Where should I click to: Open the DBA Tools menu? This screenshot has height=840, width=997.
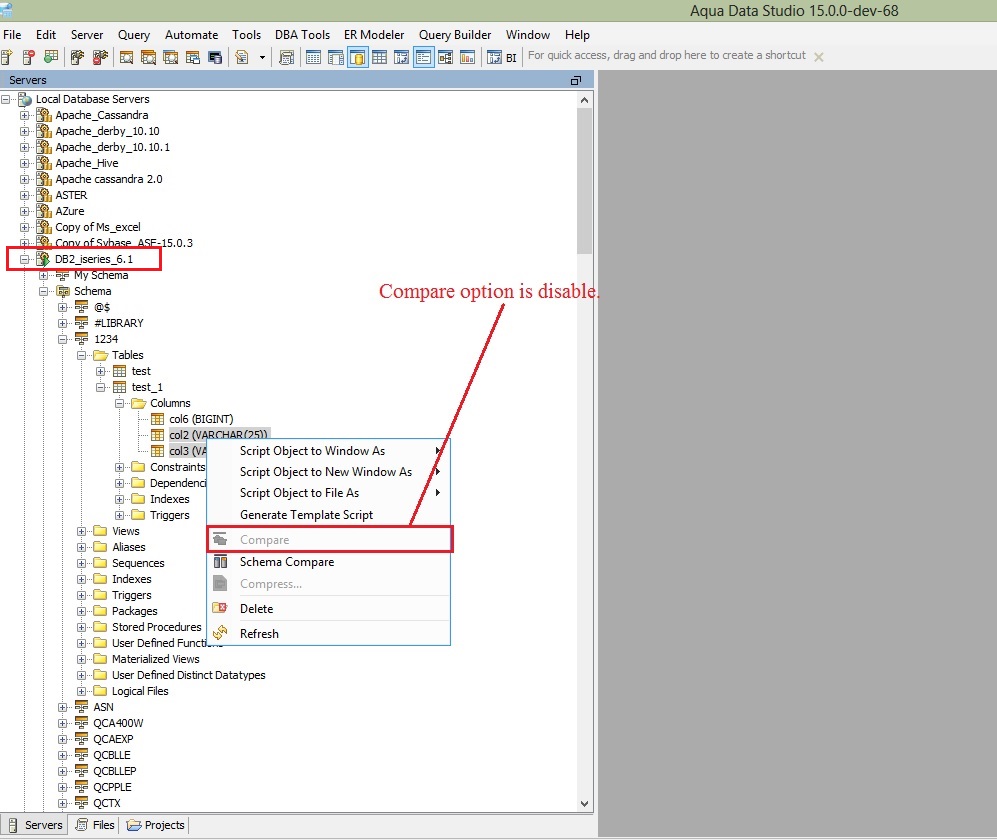tap(302, 35)
